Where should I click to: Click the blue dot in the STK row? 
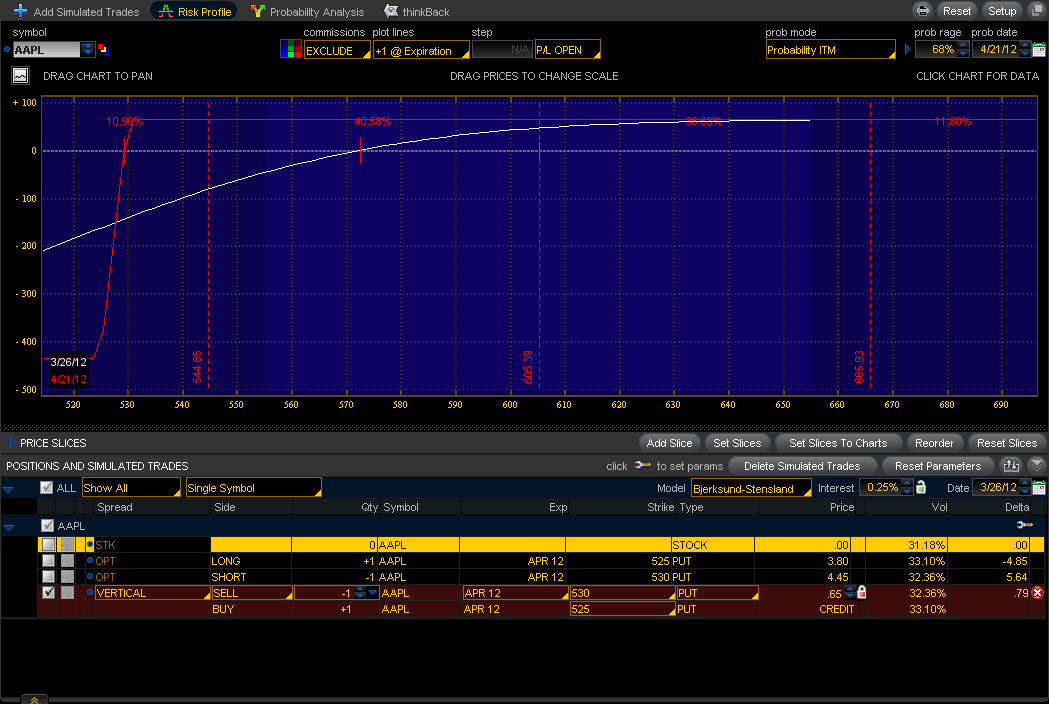[x=90, y=545]
